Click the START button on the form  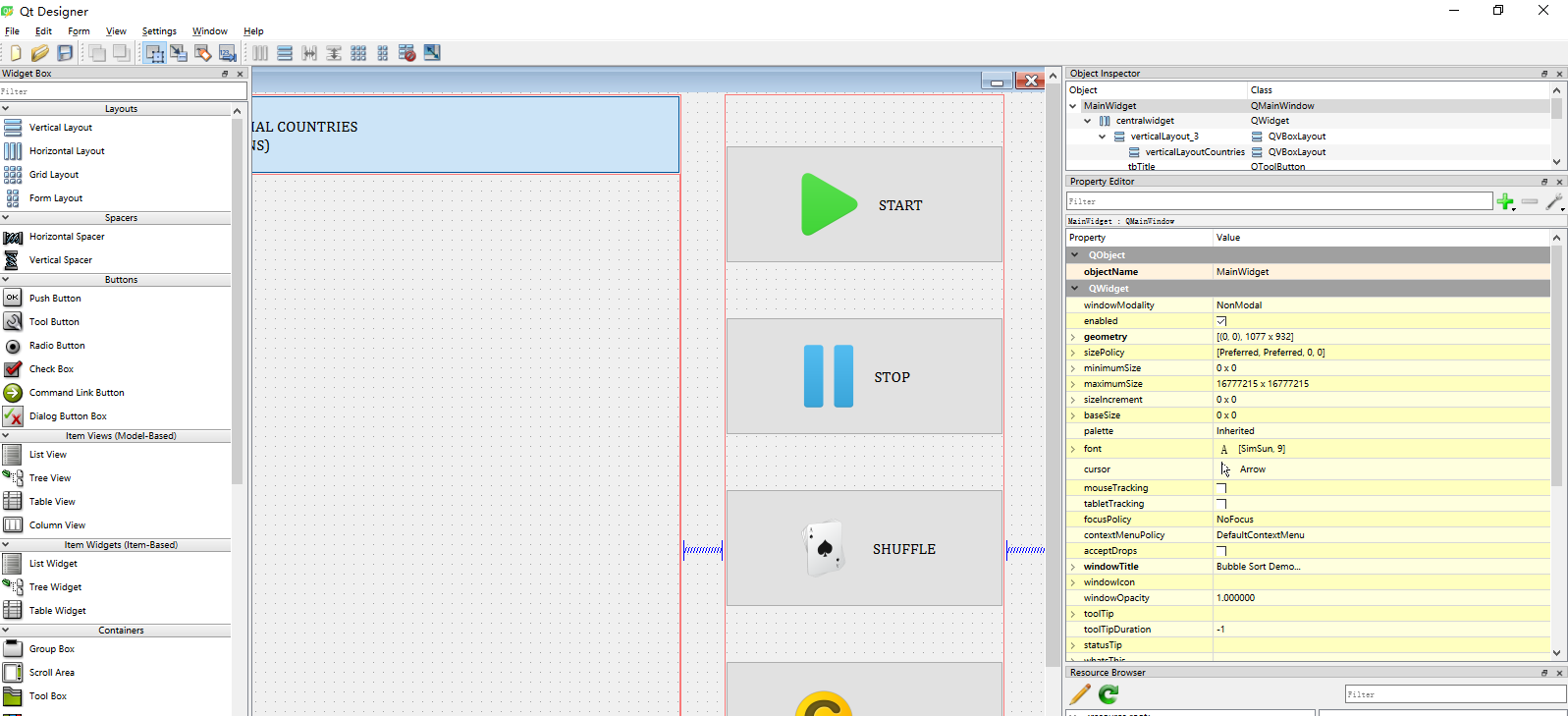(x=864, y=204)
